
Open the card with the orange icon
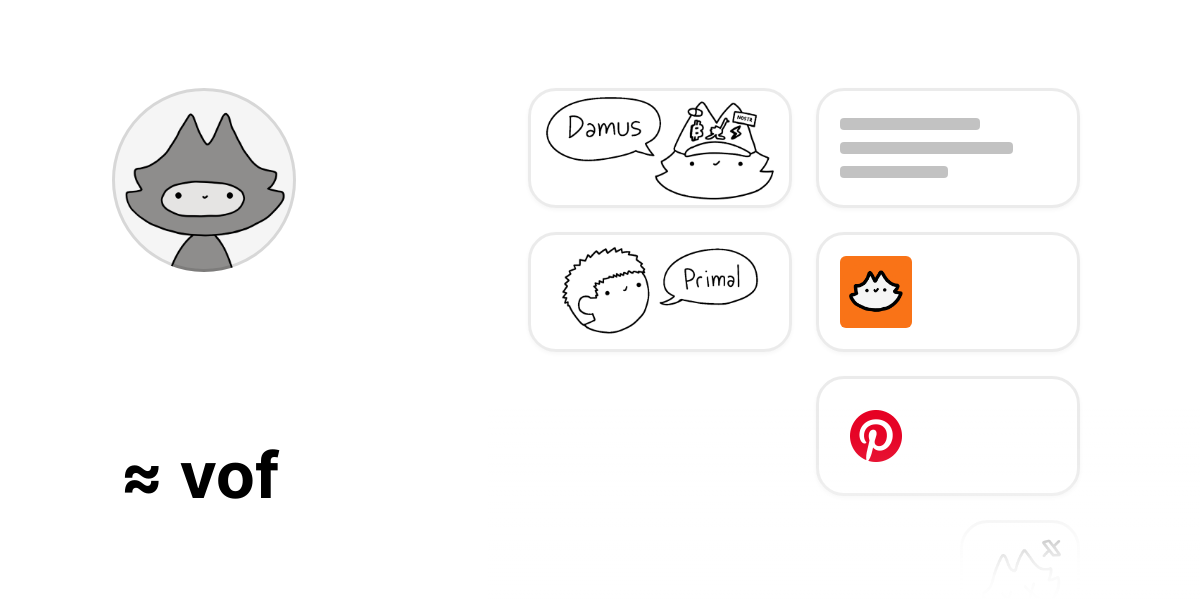click(948, 292)
